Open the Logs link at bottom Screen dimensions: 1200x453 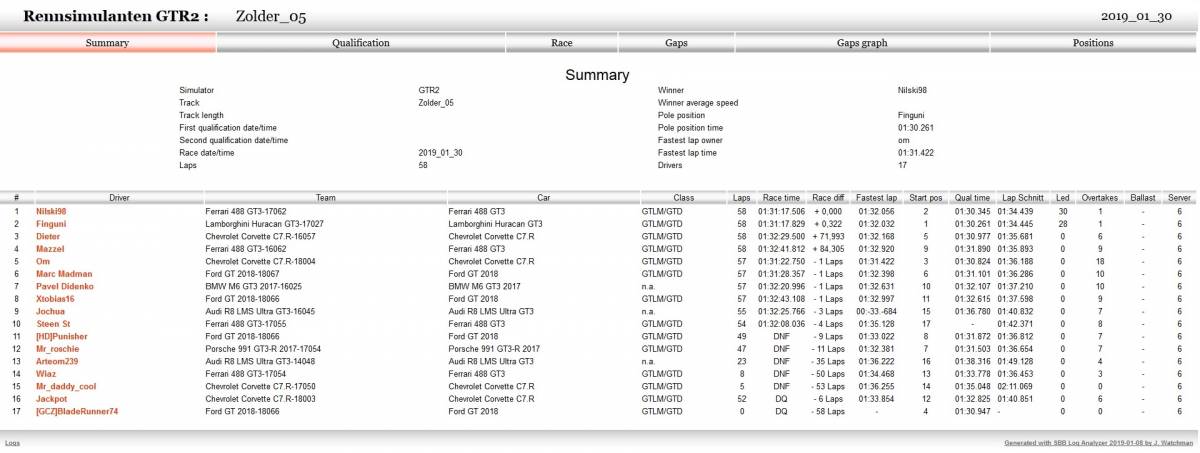[12, 442]
